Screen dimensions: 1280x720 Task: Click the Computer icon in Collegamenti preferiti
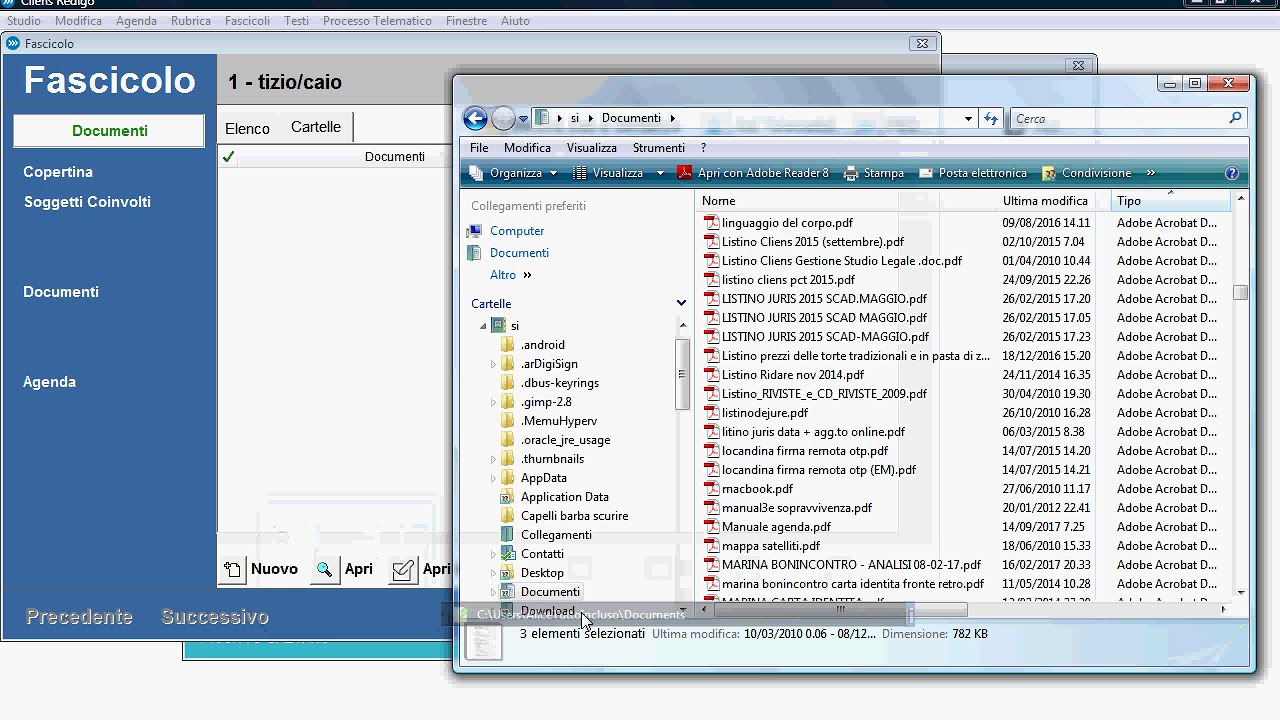[475, 231]
